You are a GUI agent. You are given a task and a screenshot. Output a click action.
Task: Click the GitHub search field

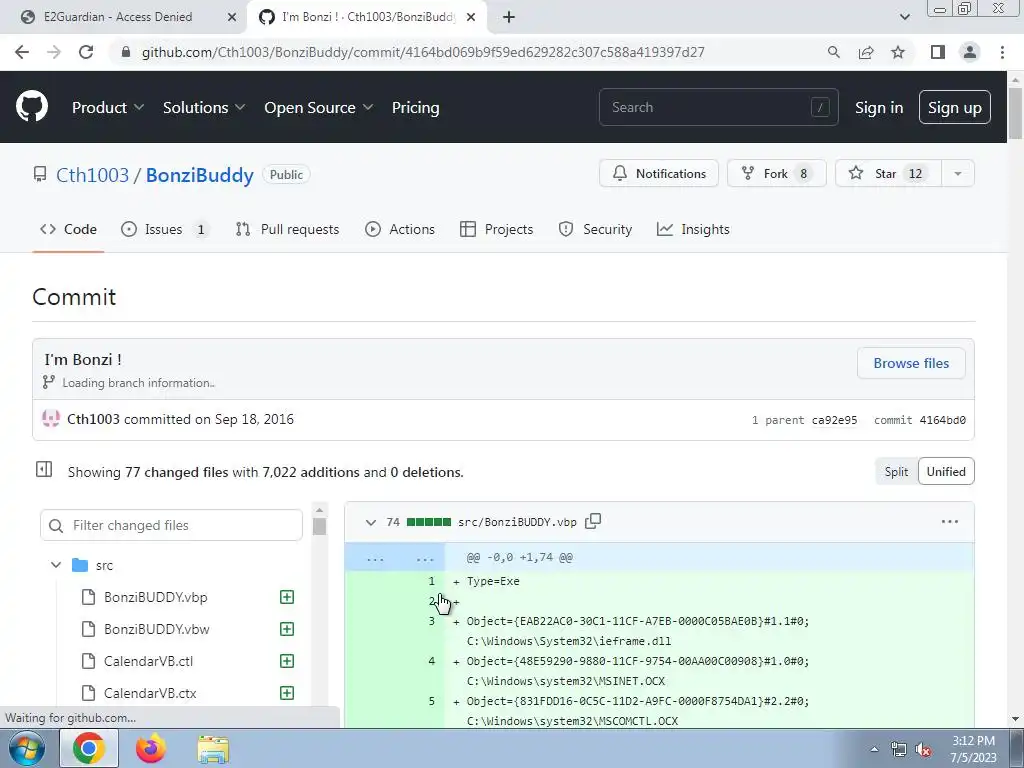(x=718, y=107)
